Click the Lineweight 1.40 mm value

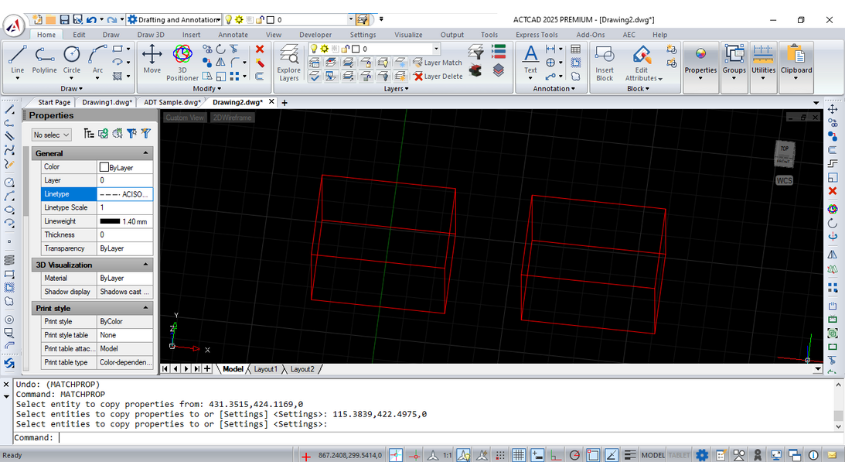[124, 222]
